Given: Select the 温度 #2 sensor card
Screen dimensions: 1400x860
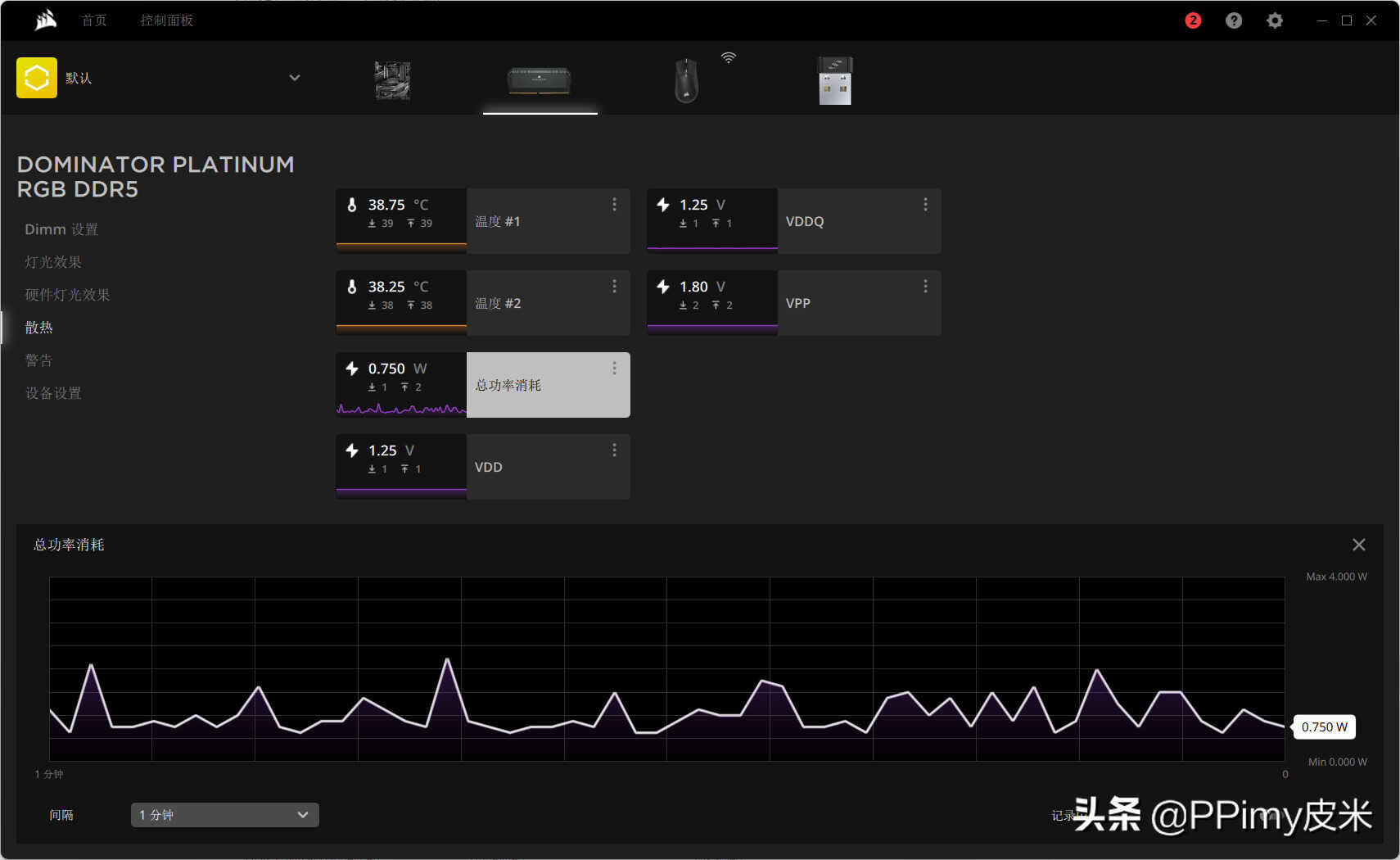Looking at the screenshot, I should click(x=483, y=303).
